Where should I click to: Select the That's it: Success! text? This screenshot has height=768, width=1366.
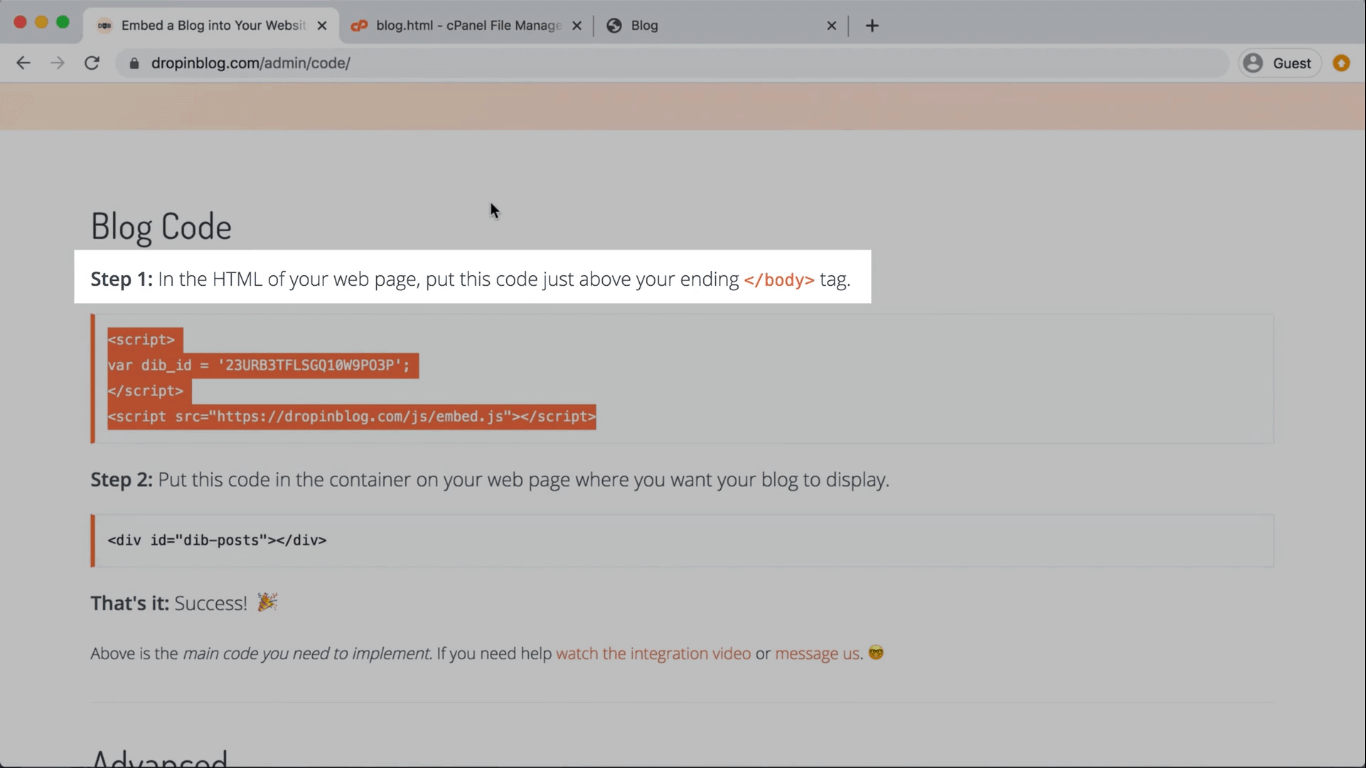point(169,603)
